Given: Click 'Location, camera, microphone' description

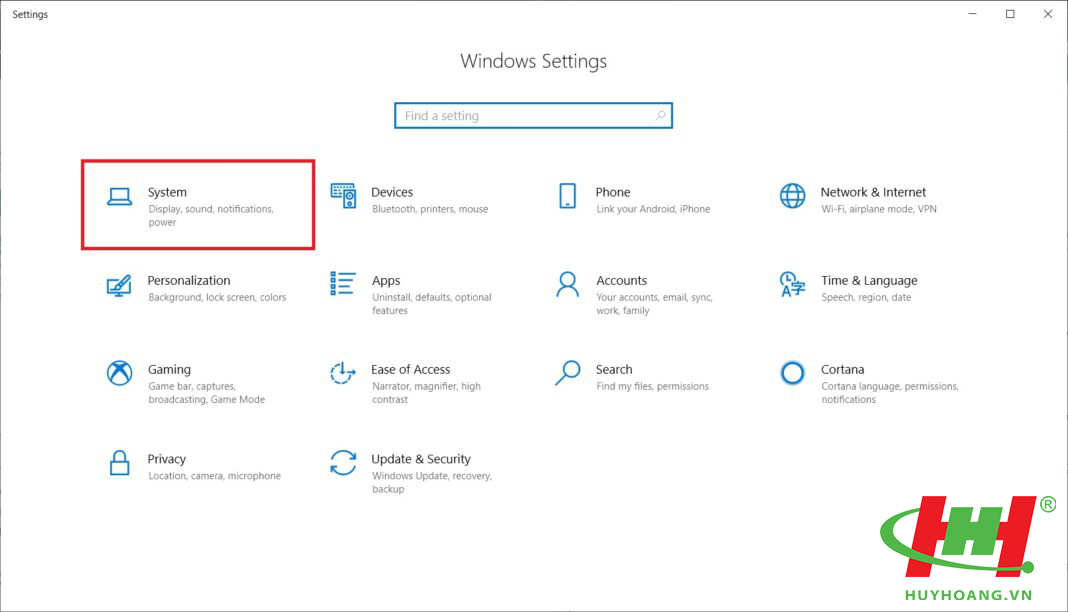Looking at the screenshot, I should [x=215, y=476].
